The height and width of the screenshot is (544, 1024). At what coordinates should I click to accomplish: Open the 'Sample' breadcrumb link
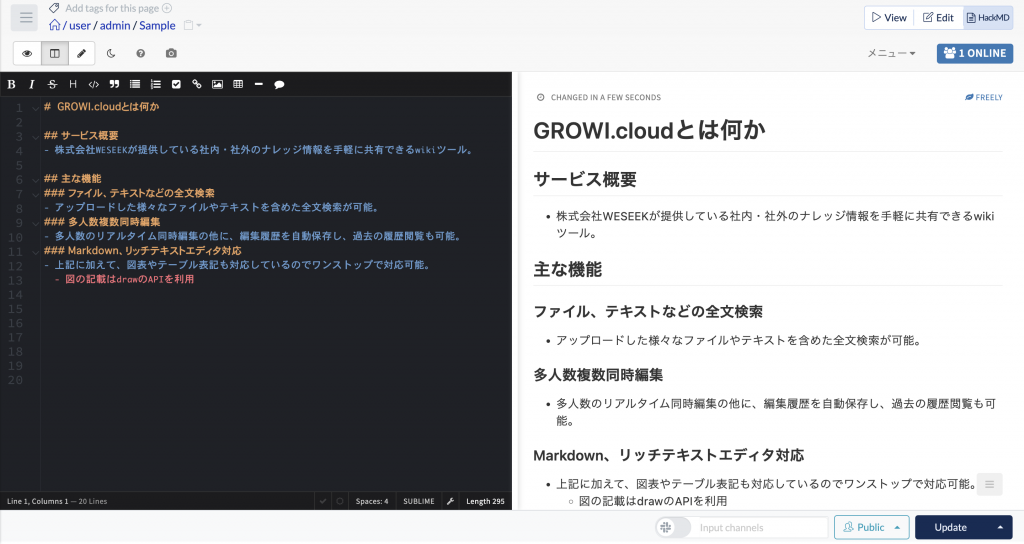157,25
